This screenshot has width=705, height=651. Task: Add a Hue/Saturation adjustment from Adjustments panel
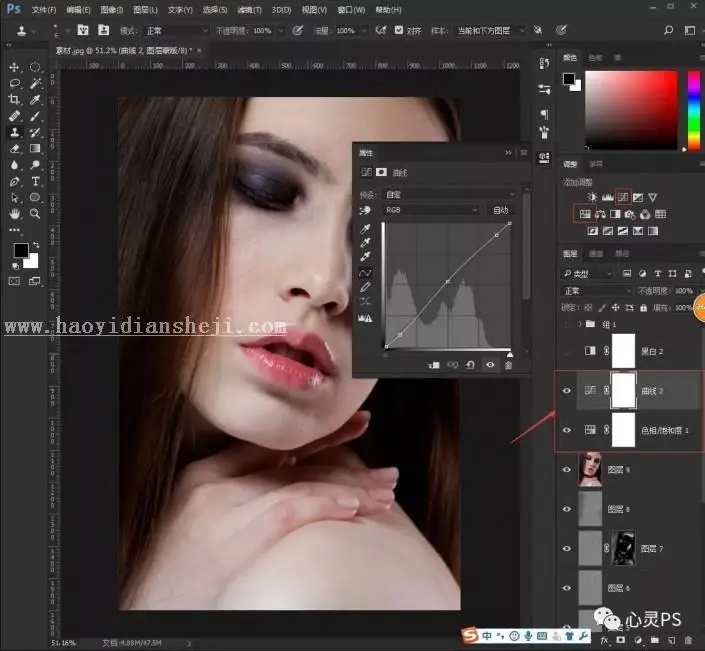[x=585, y=214]
